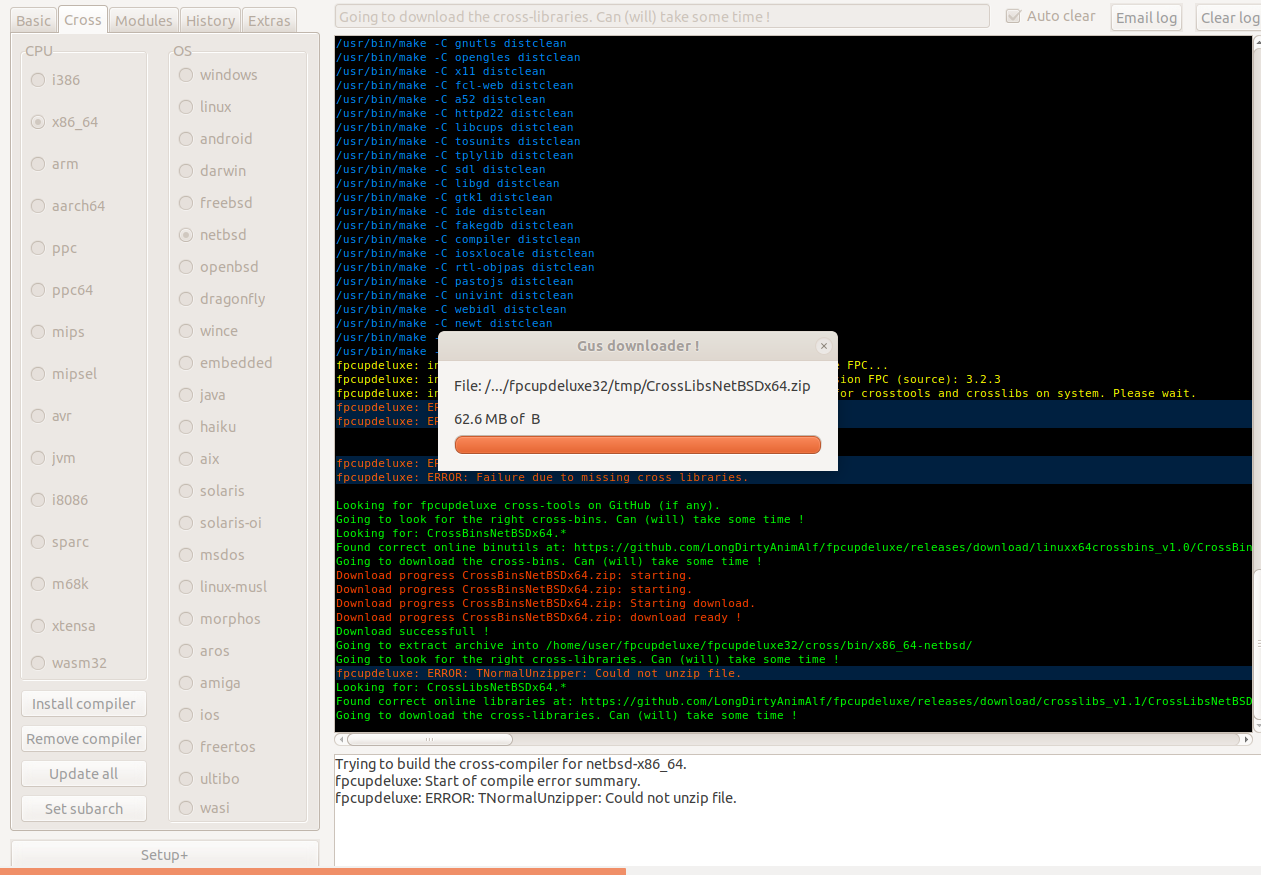The width and height of the screenshot is (1261, 875).
Task: Close the Gus downloader dialog
Action: [x=824, y=346]
